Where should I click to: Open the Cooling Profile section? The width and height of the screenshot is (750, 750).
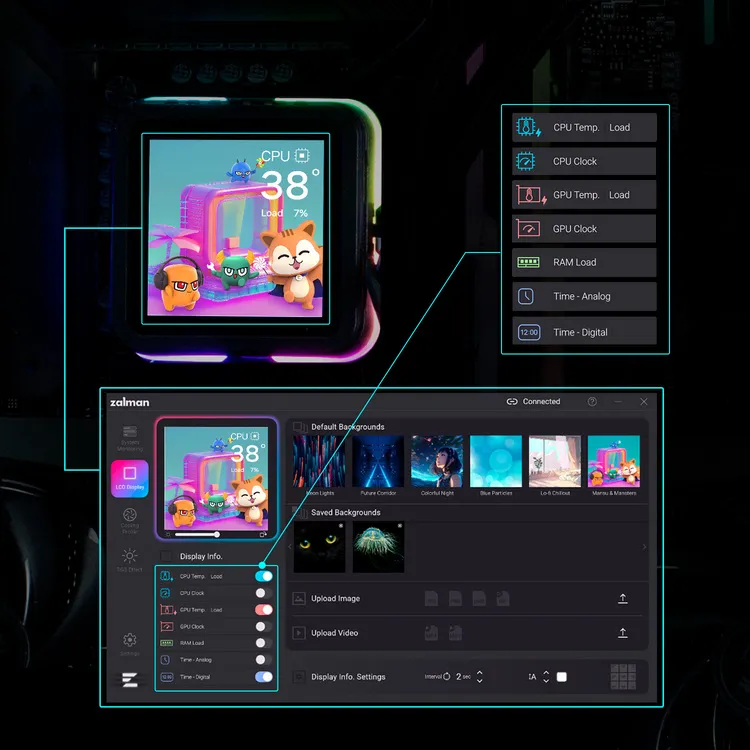[x=130, y=520]
